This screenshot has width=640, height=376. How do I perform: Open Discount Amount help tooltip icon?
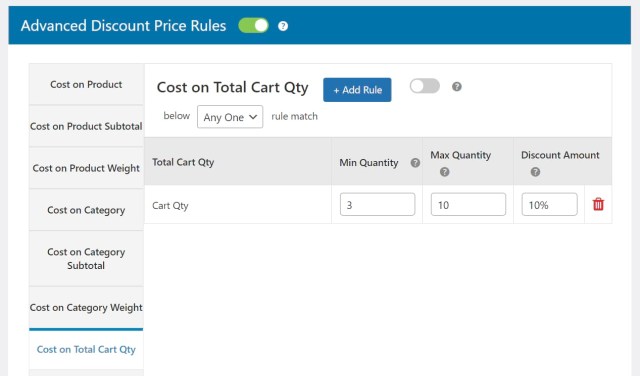[535, 172]
